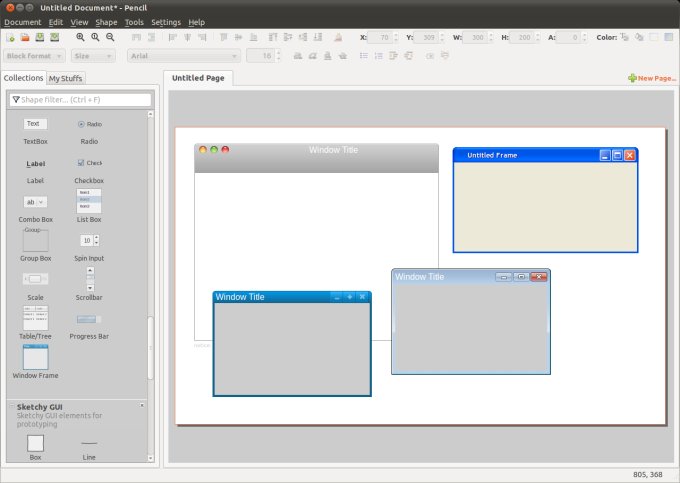Open the text color picker icon
The image size is (680, 483).
(624, 37)
